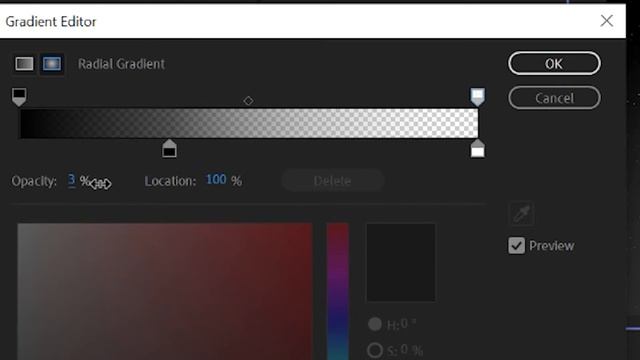Toggle the Preview checkbox
Screen dimensions: 640x360
point(516,246)
